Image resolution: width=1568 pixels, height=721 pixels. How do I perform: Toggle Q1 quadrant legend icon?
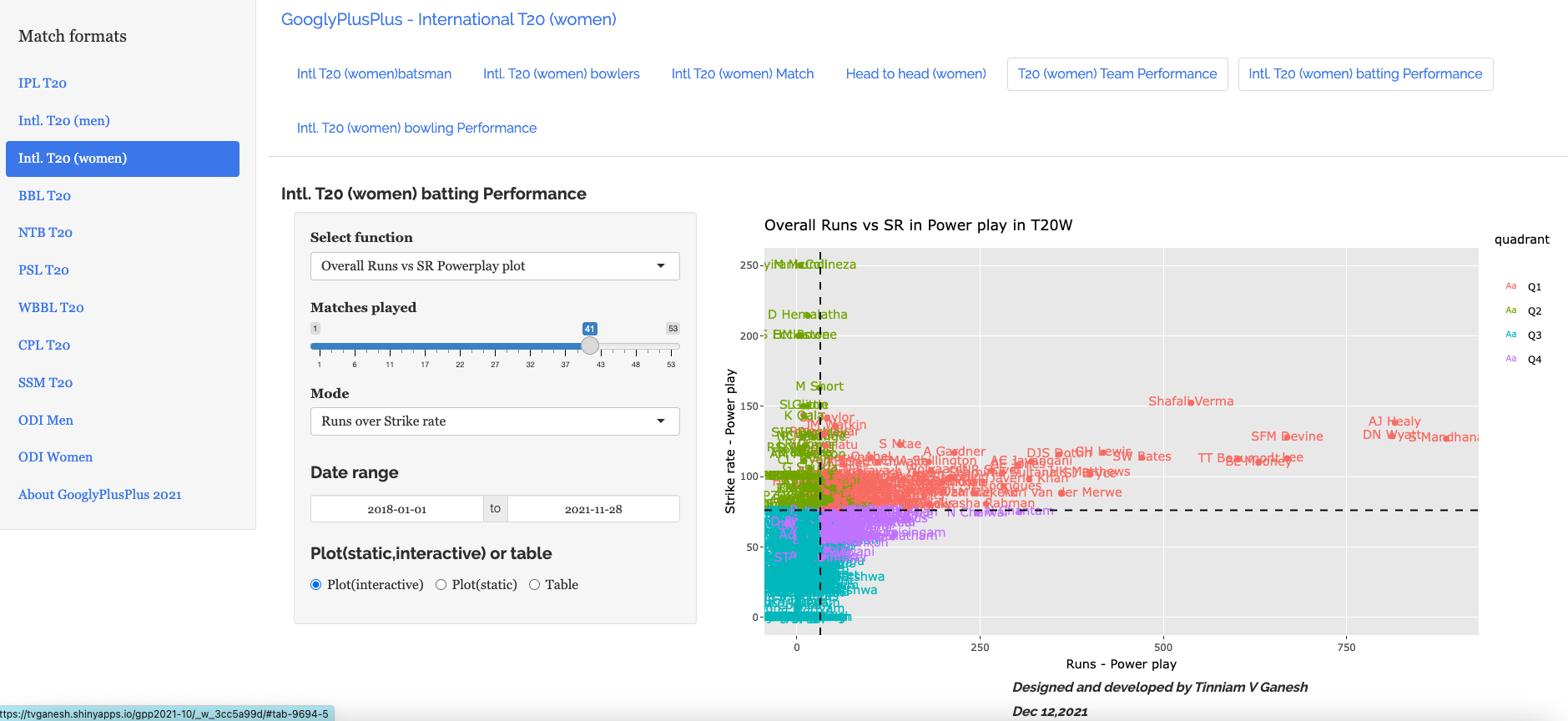point(1511,286)
